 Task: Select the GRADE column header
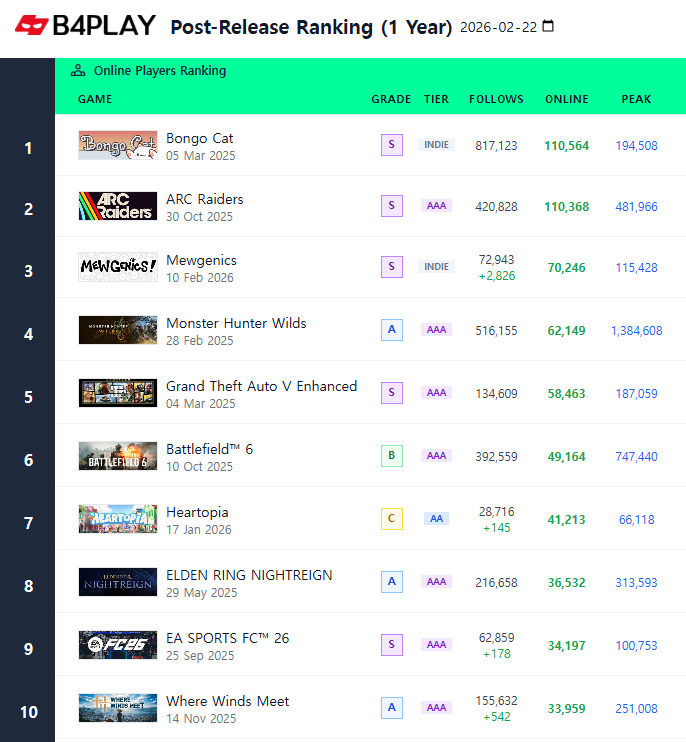click(x=391, y=99)
